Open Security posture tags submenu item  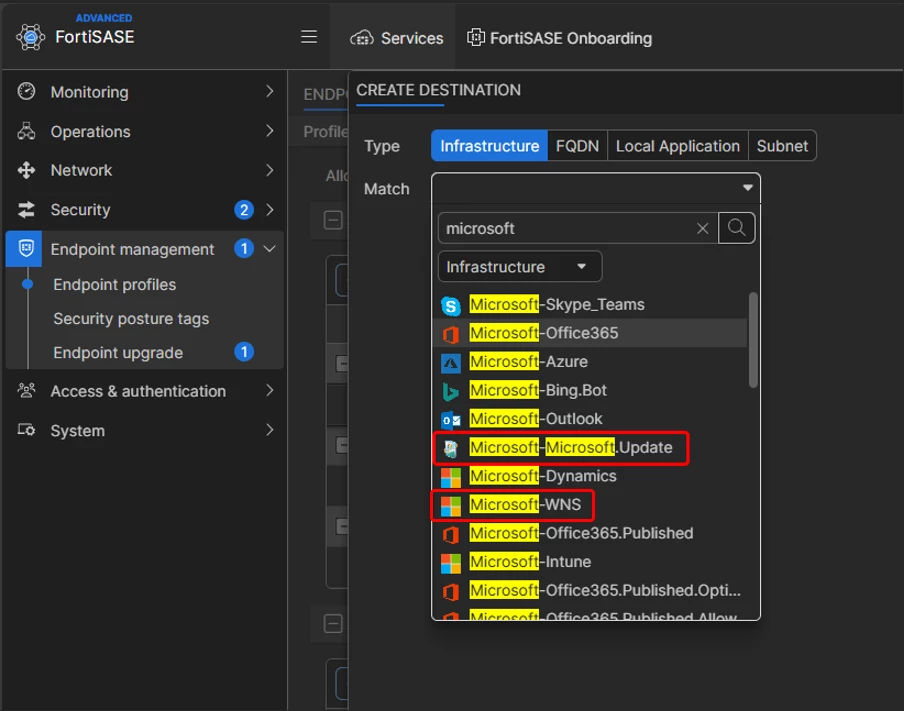click(131, 318)
